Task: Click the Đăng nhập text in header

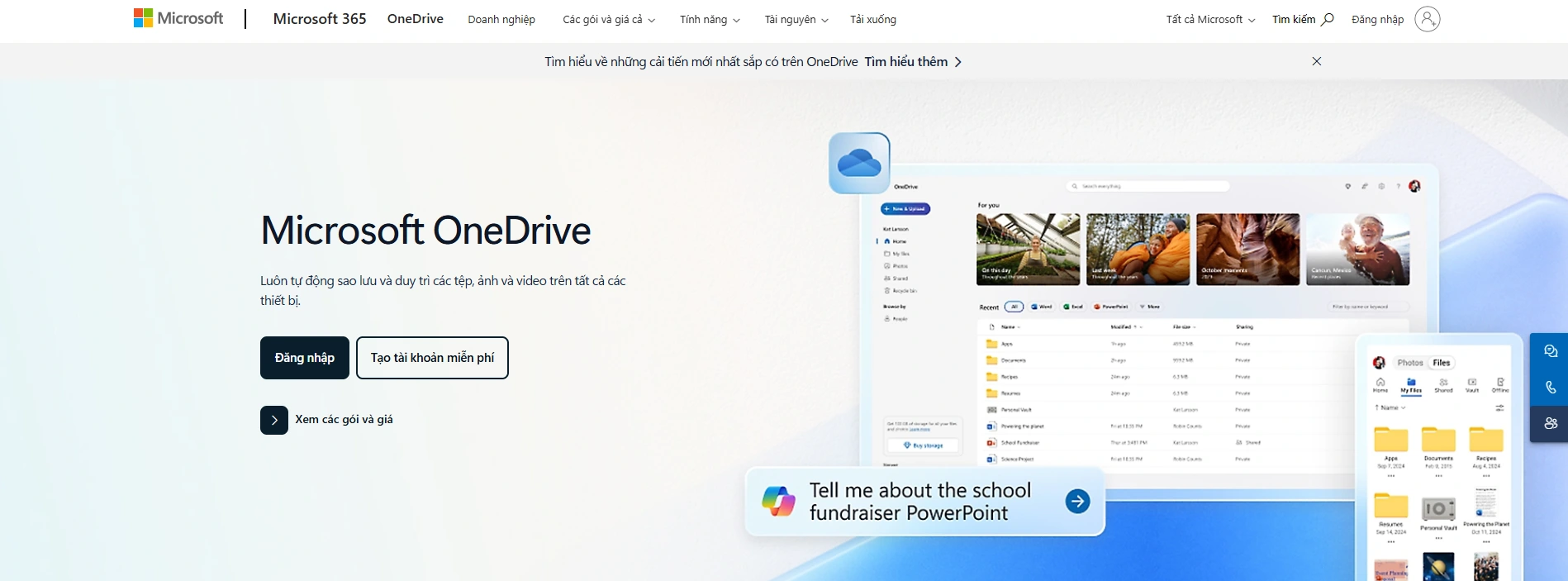Action: click(1377, 19)
